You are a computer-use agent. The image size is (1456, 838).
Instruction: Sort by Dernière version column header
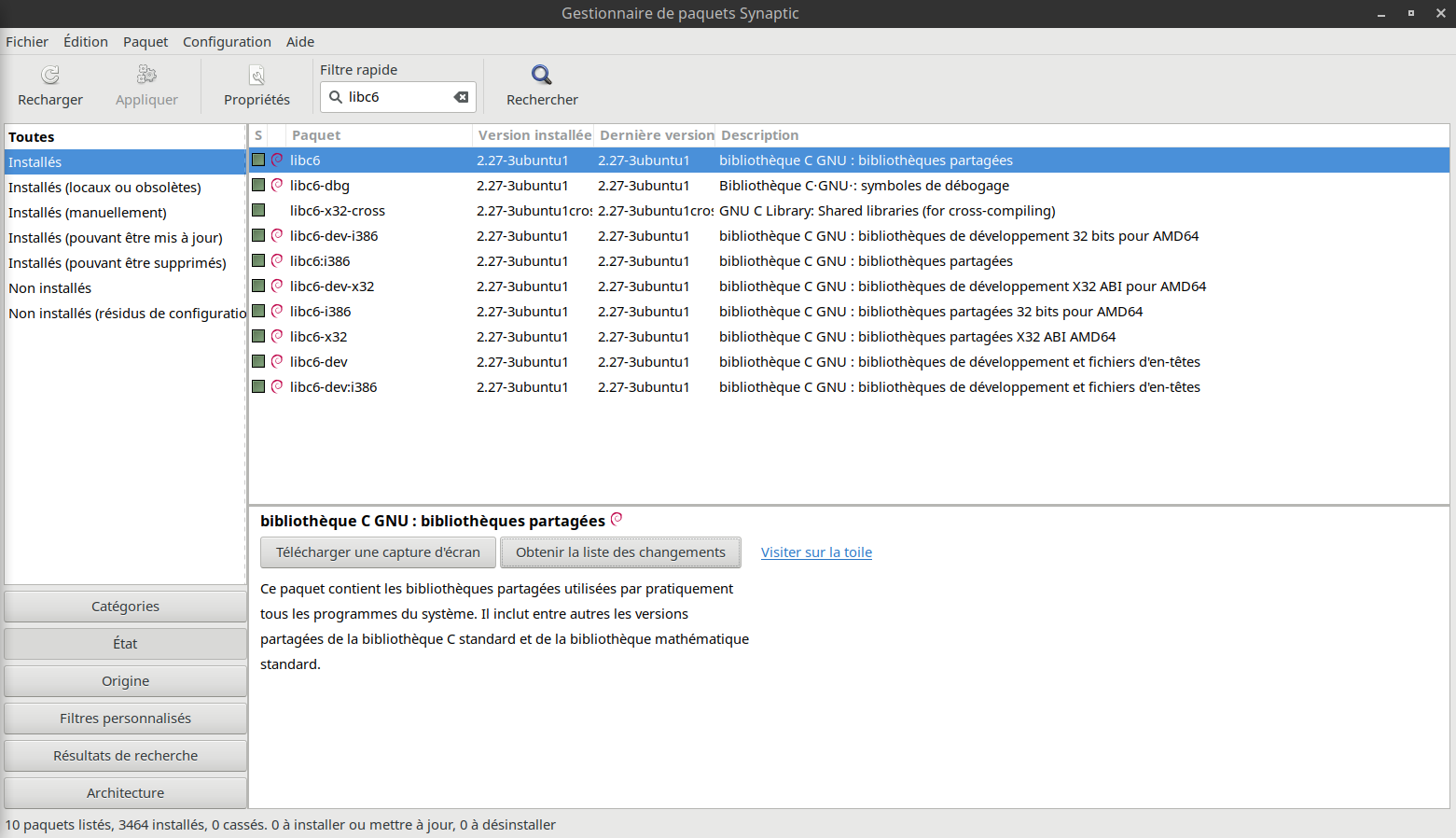coord(655,135)
